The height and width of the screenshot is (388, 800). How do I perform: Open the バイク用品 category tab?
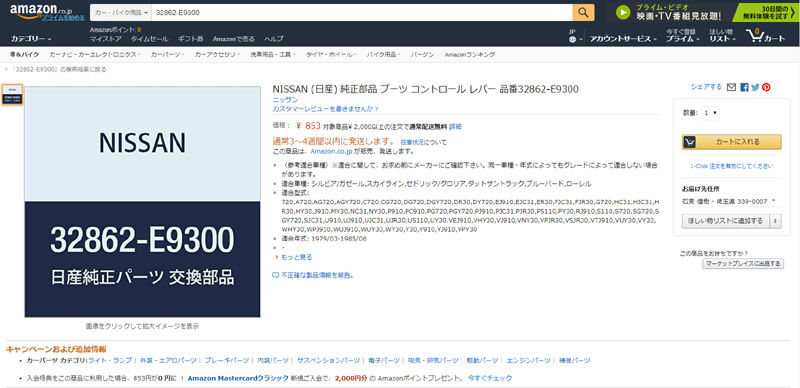point(384,55)
